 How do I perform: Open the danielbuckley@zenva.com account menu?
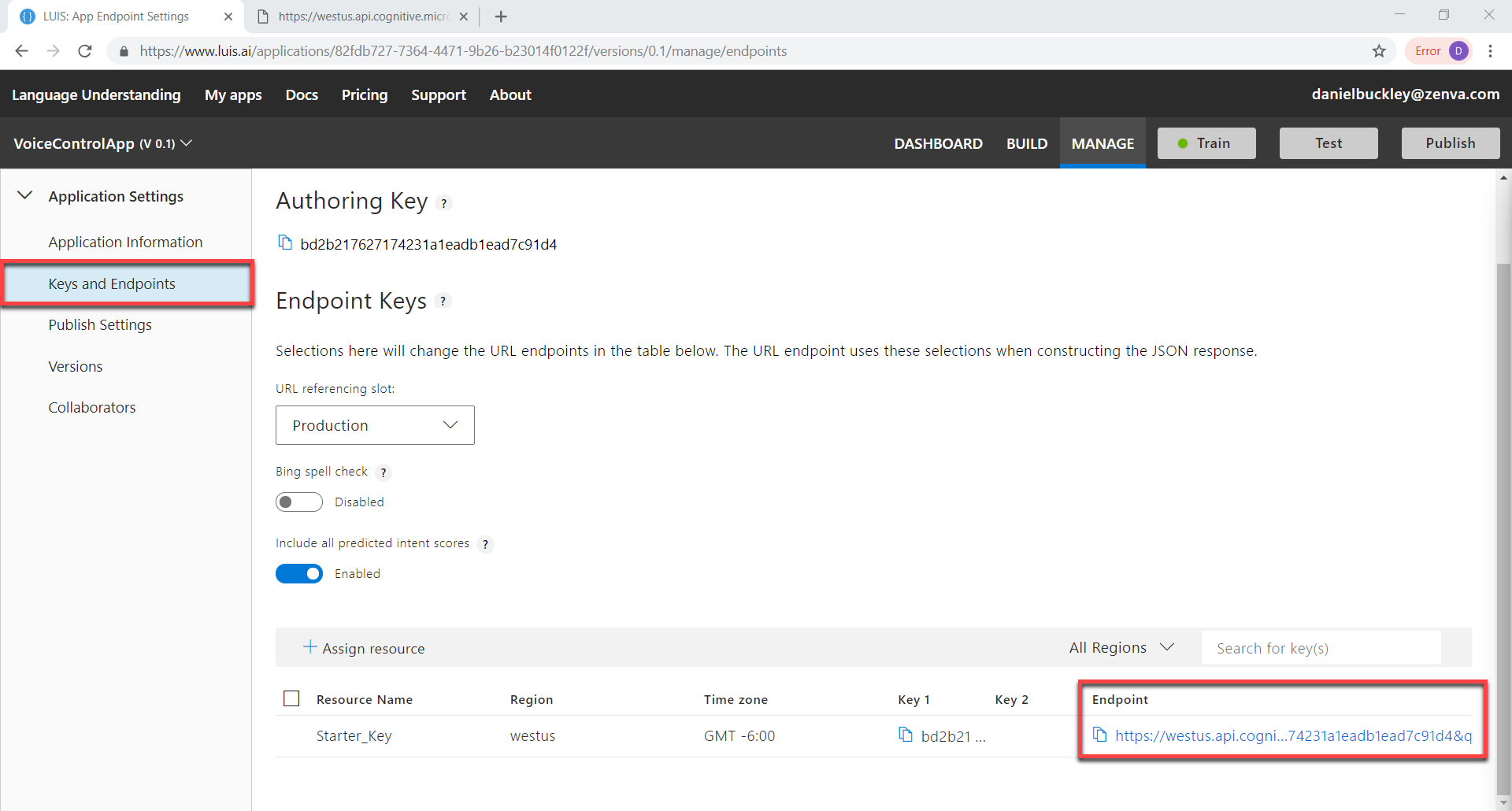1405,94
